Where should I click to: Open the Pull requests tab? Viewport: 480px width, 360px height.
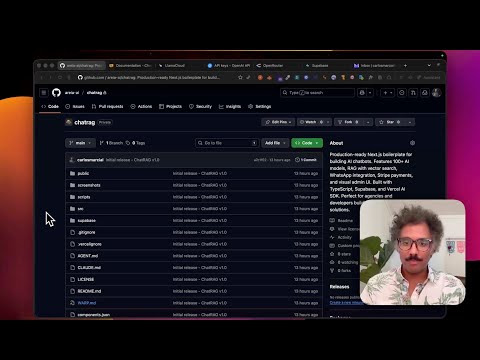pos(107,106)
